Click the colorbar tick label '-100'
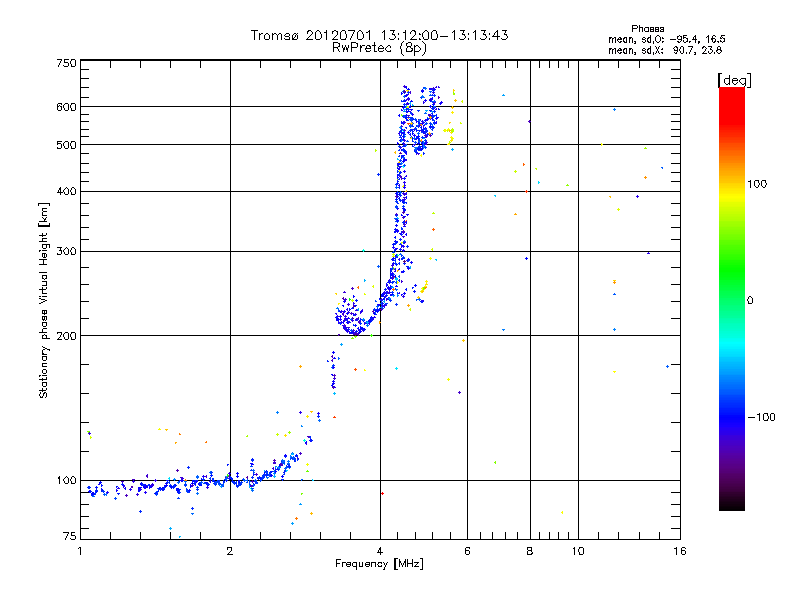 tap(761, 417)
